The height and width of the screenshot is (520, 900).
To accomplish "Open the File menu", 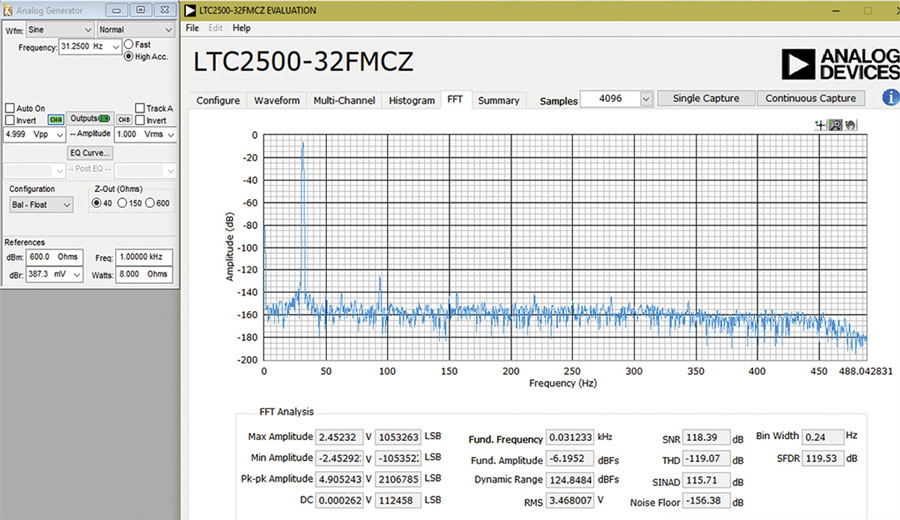I will tap(192, 28).
